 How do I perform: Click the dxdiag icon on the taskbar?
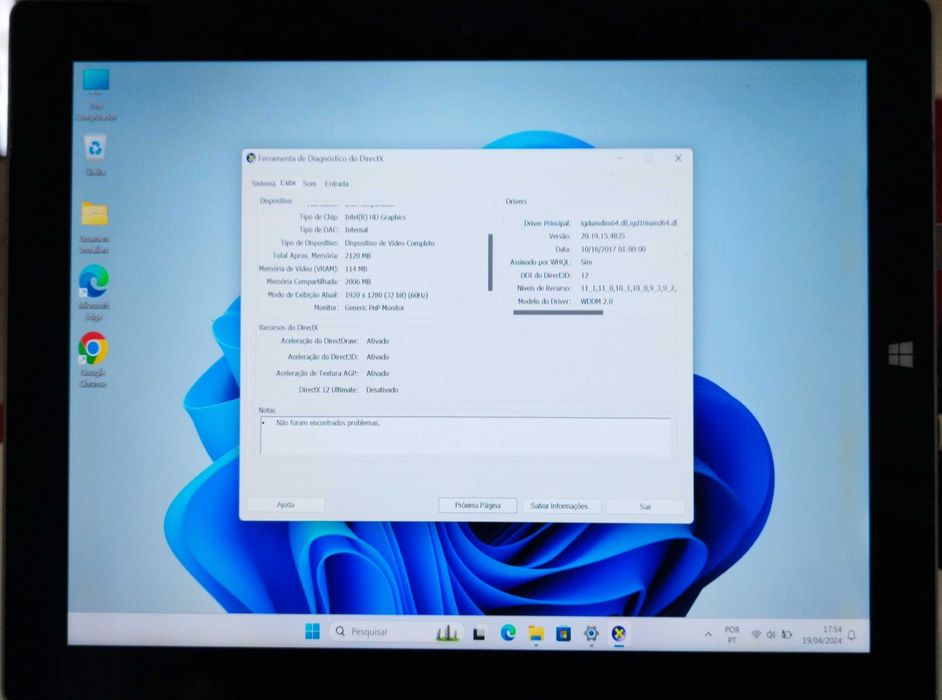[x=619, y=633]
